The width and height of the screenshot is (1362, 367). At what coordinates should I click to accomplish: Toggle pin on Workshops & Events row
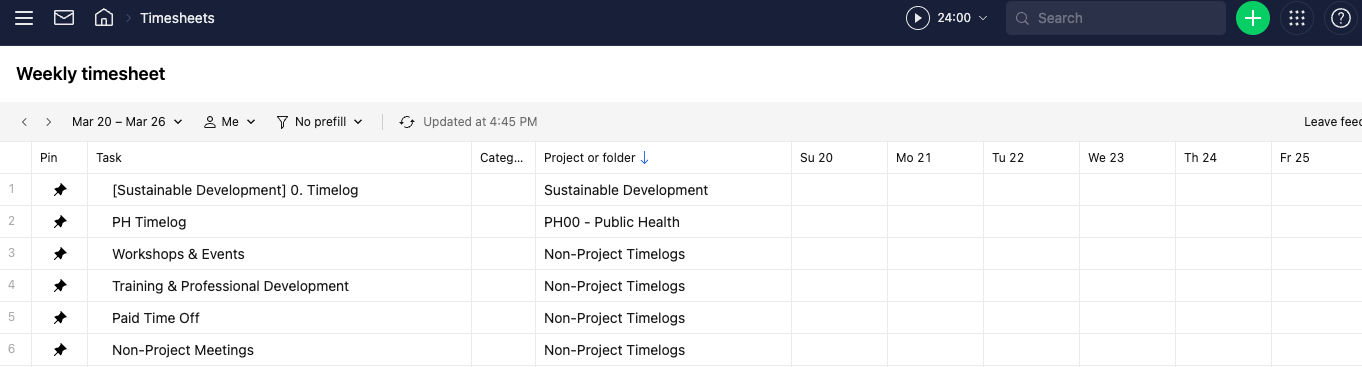(60, 254)
